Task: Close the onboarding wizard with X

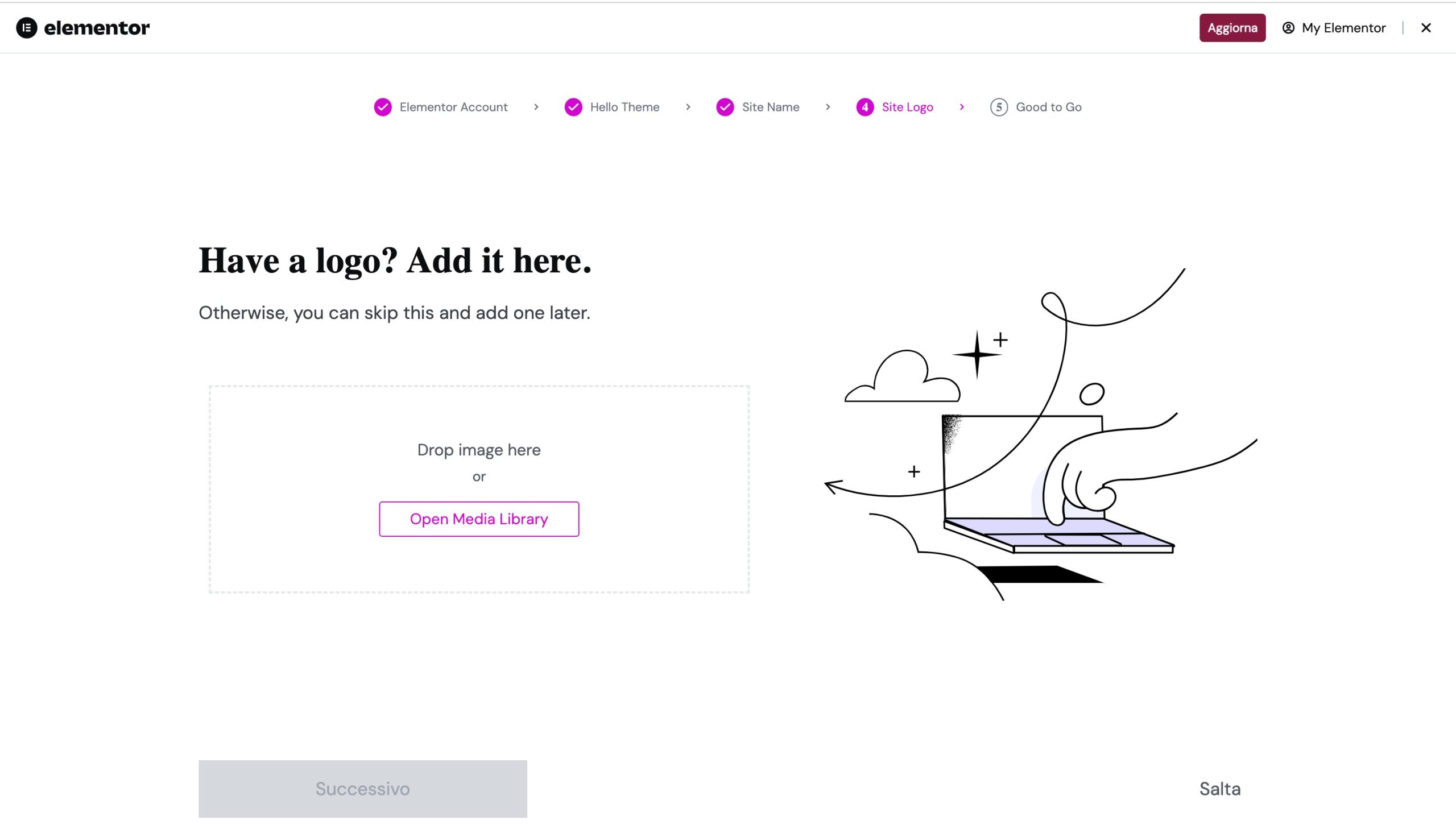Action: [x=1426, y=27]
